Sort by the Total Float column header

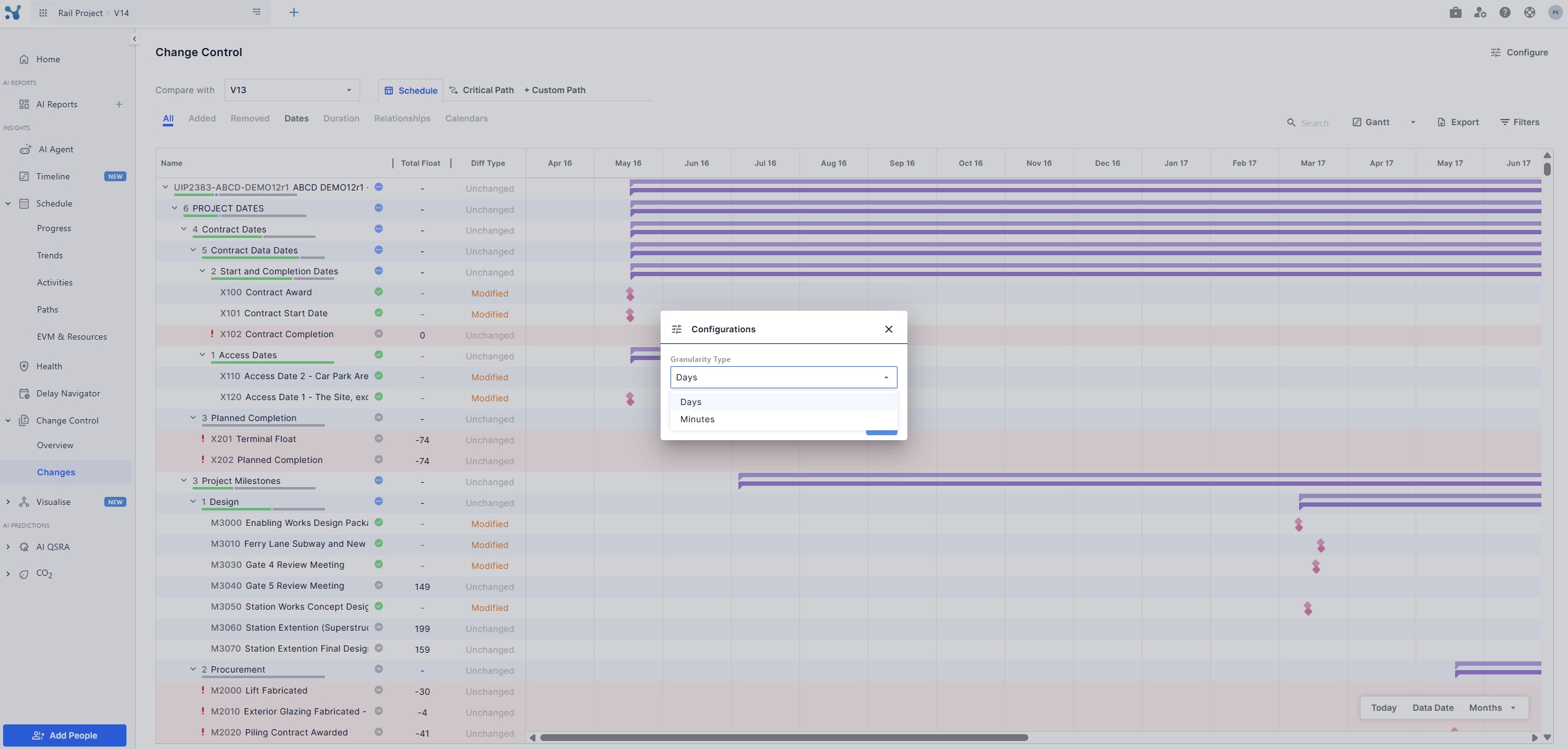tap(421, 163)
